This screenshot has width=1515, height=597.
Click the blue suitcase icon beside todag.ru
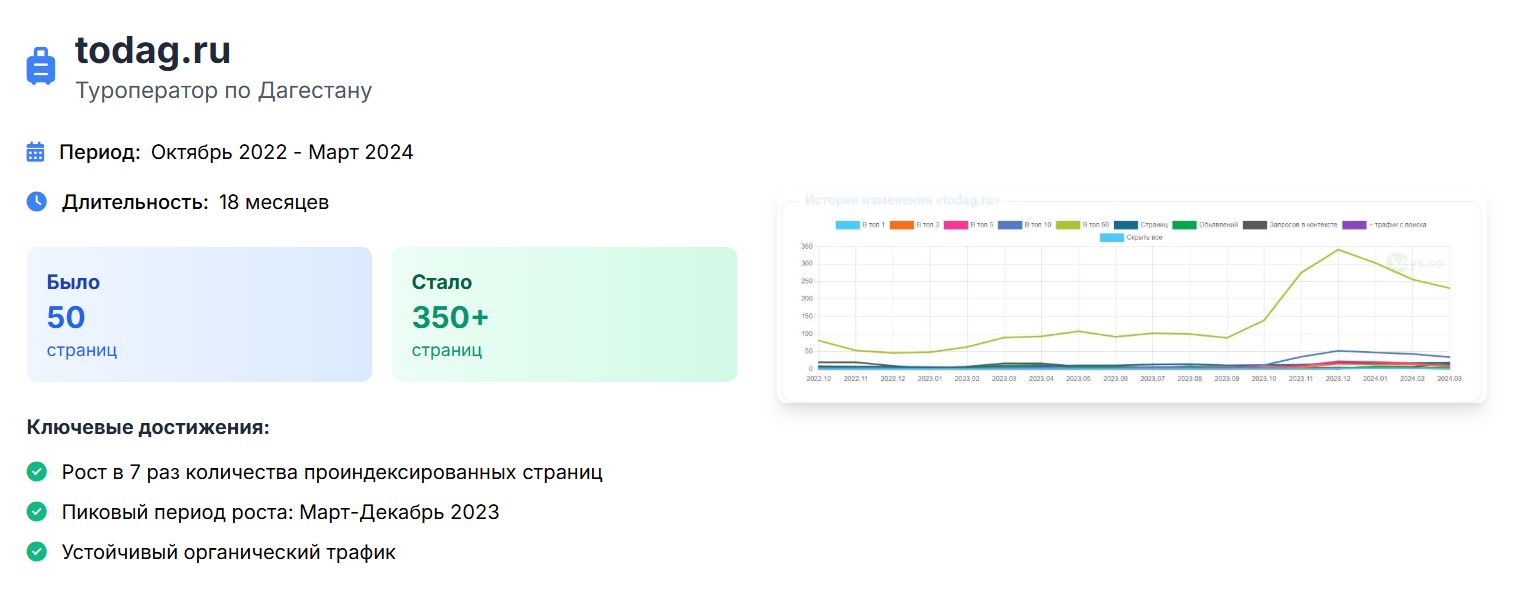[40, 66]
